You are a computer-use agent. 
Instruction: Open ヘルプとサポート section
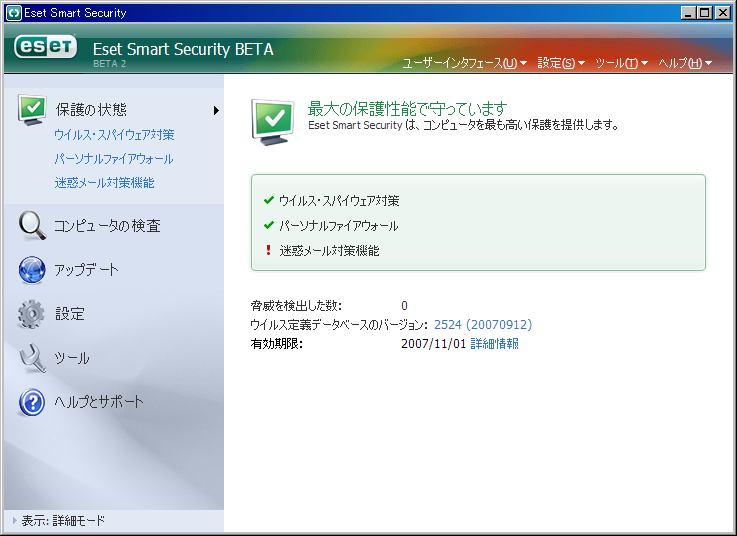[99, 402]
